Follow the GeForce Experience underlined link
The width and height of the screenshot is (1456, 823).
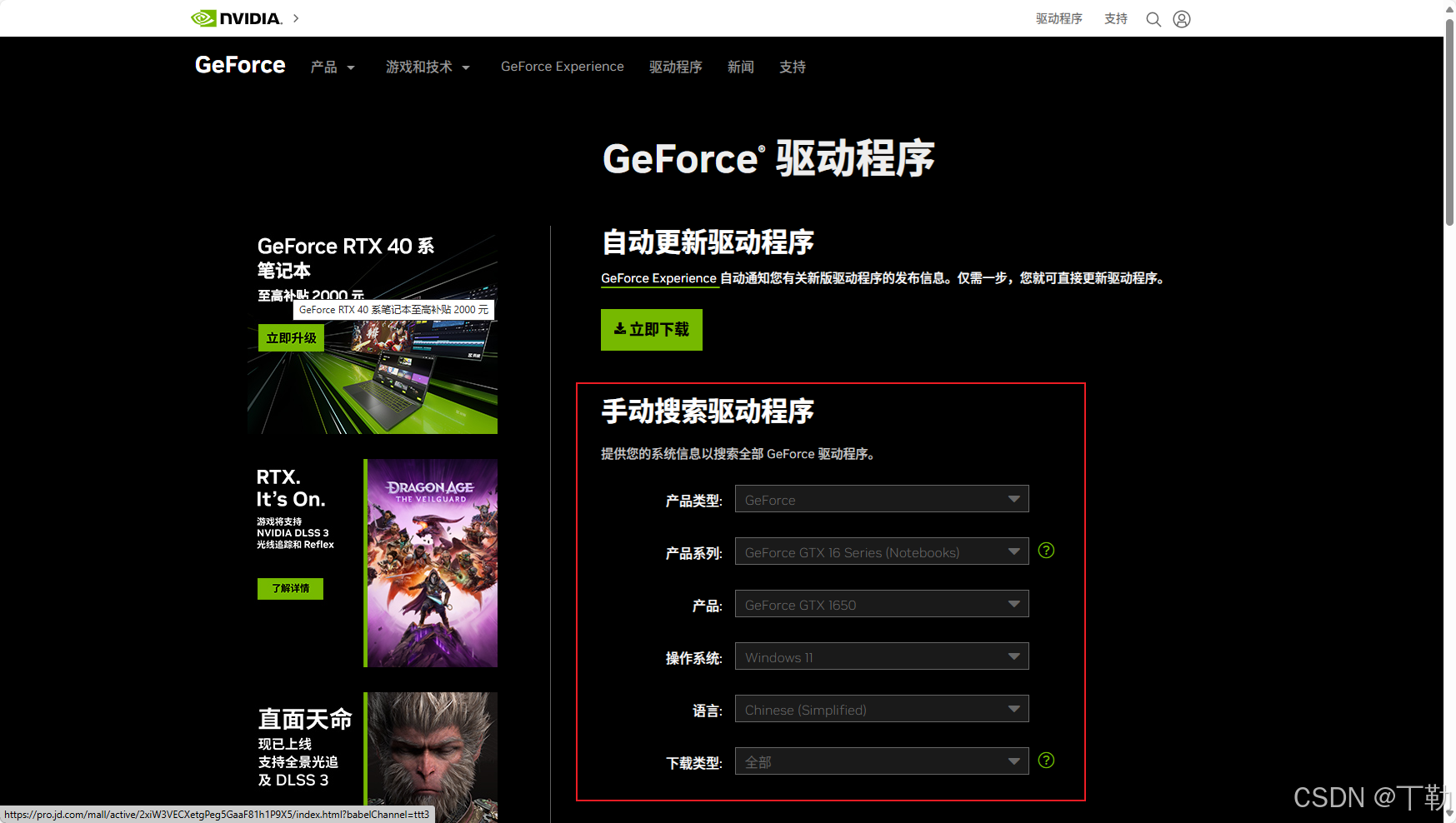[659, 278]
